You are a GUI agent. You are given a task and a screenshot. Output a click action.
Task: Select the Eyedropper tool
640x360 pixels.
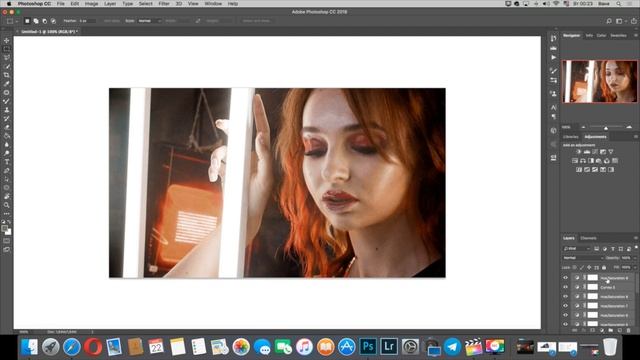[x=7, y=84]
